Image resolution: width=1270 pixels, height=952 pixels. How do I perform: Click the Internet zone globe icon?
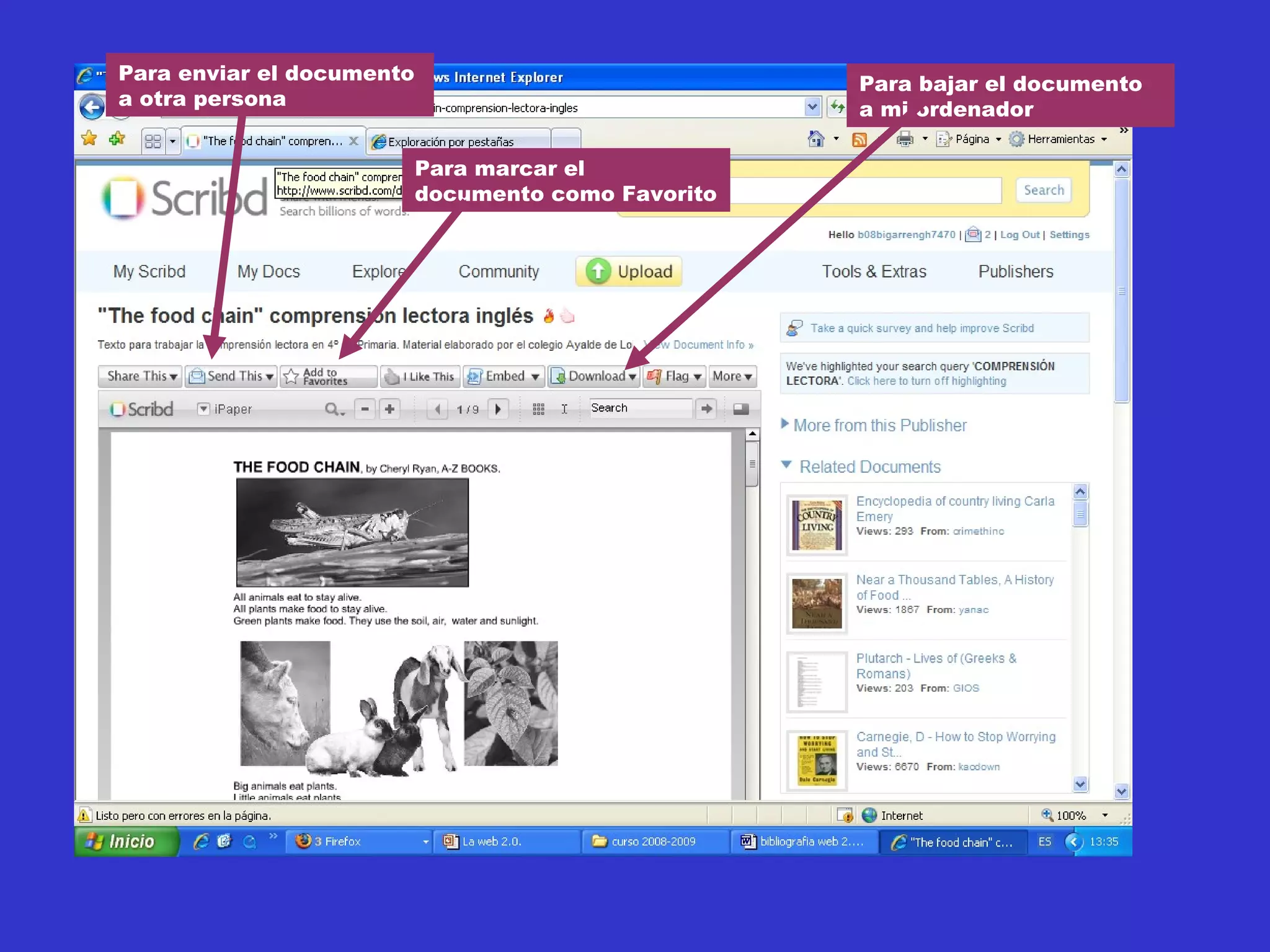tap(869, 815)
